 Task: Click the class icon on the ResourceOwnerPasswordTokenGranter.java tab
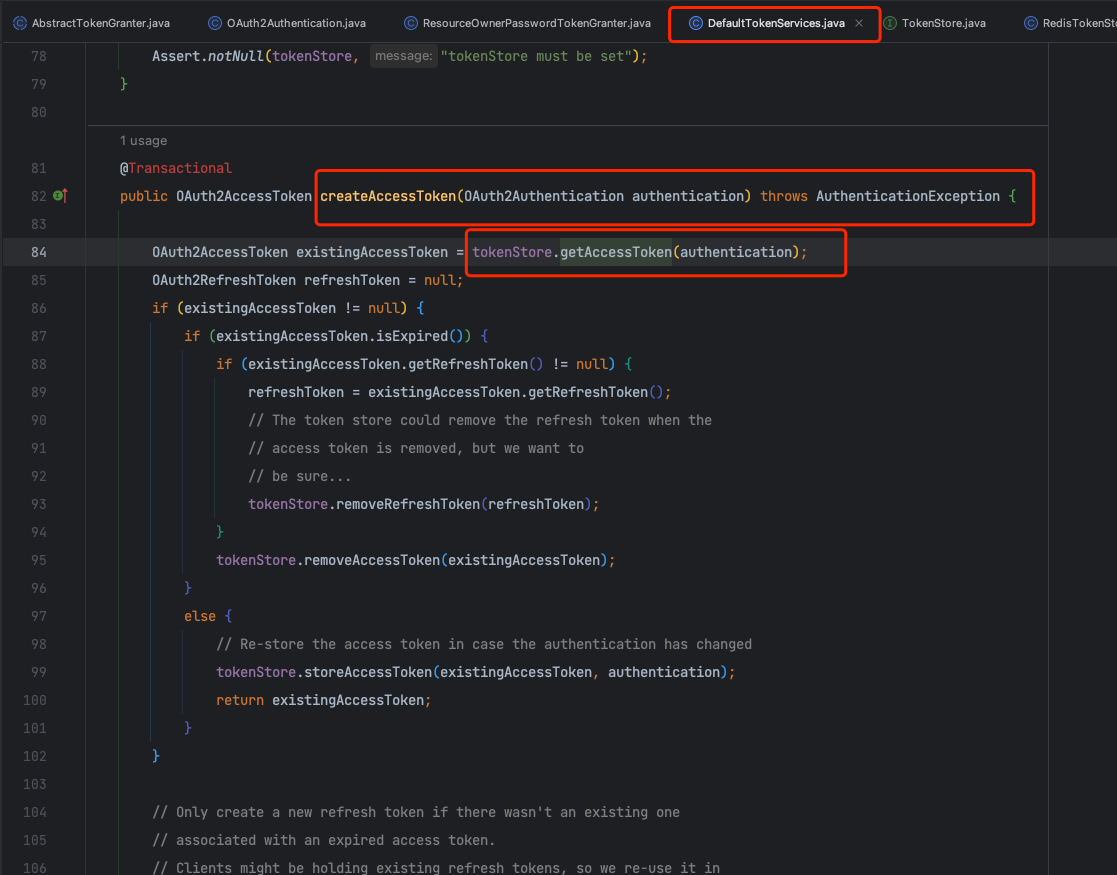(x=411, y=23)
